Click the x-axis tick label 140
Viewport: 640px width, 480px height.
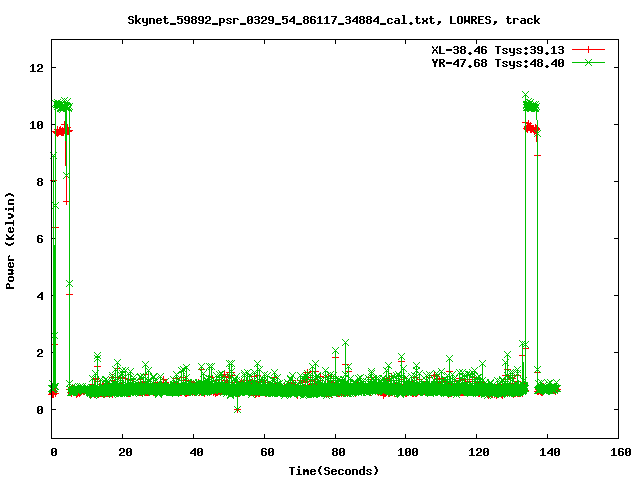550,452
